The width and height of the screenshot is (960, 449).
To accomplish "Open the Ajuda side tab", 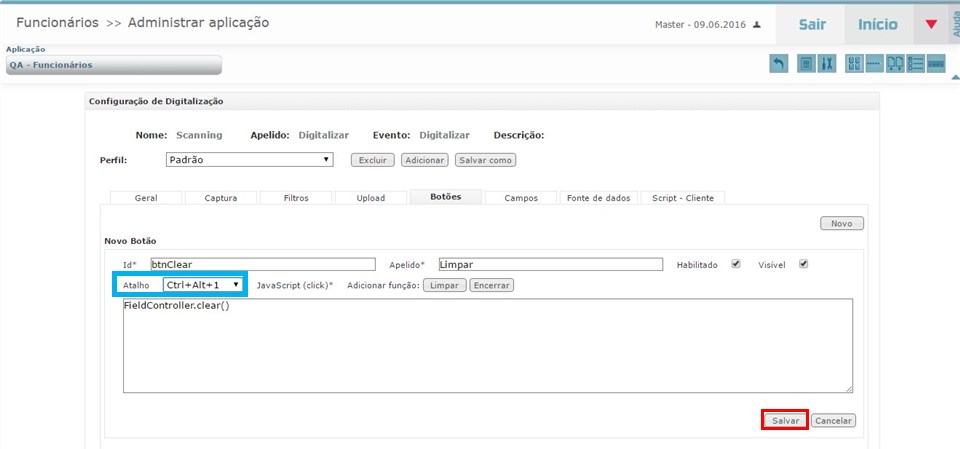I will [x=954, y=25].
